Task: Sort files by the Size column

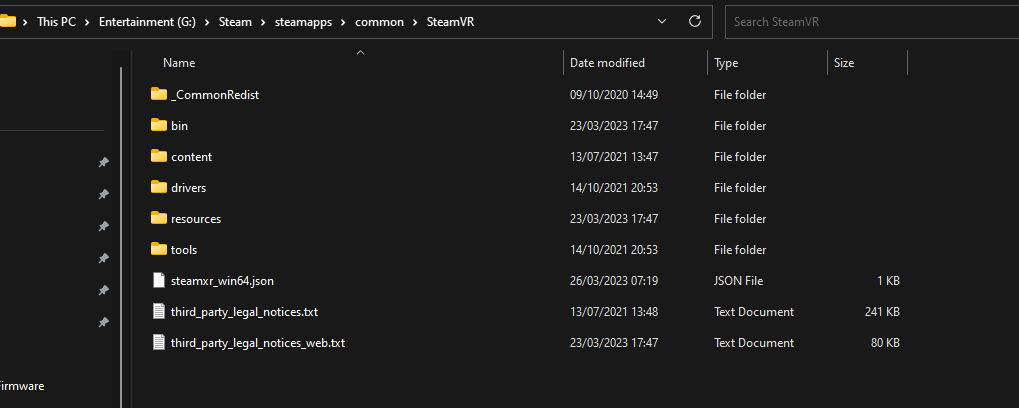Action: point(844,63)
